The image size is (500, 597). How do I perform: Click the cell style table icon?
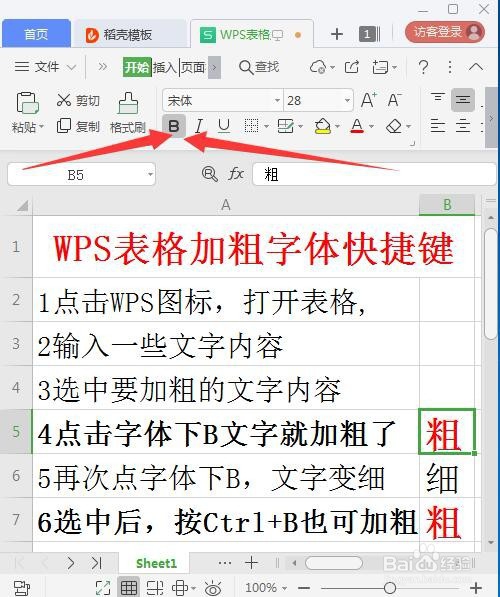point(286,126)
